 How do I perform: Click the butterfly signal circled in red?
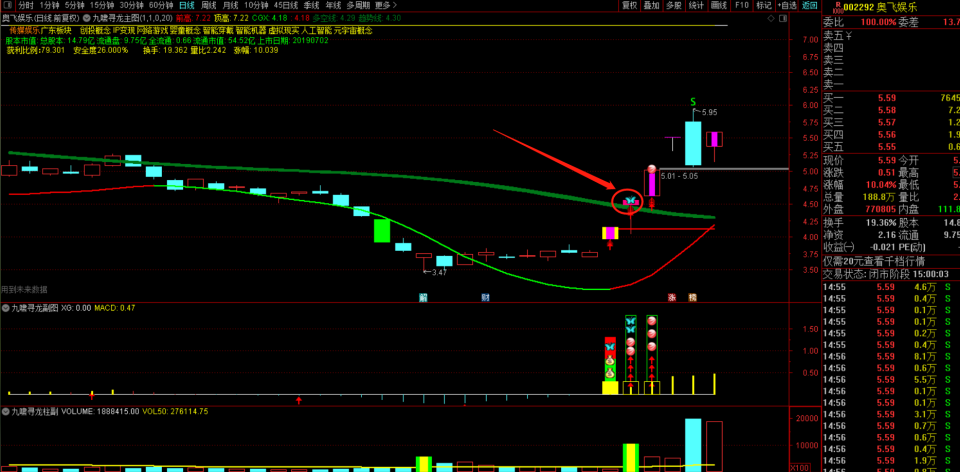pyautogui.click(x=631, y=202)
